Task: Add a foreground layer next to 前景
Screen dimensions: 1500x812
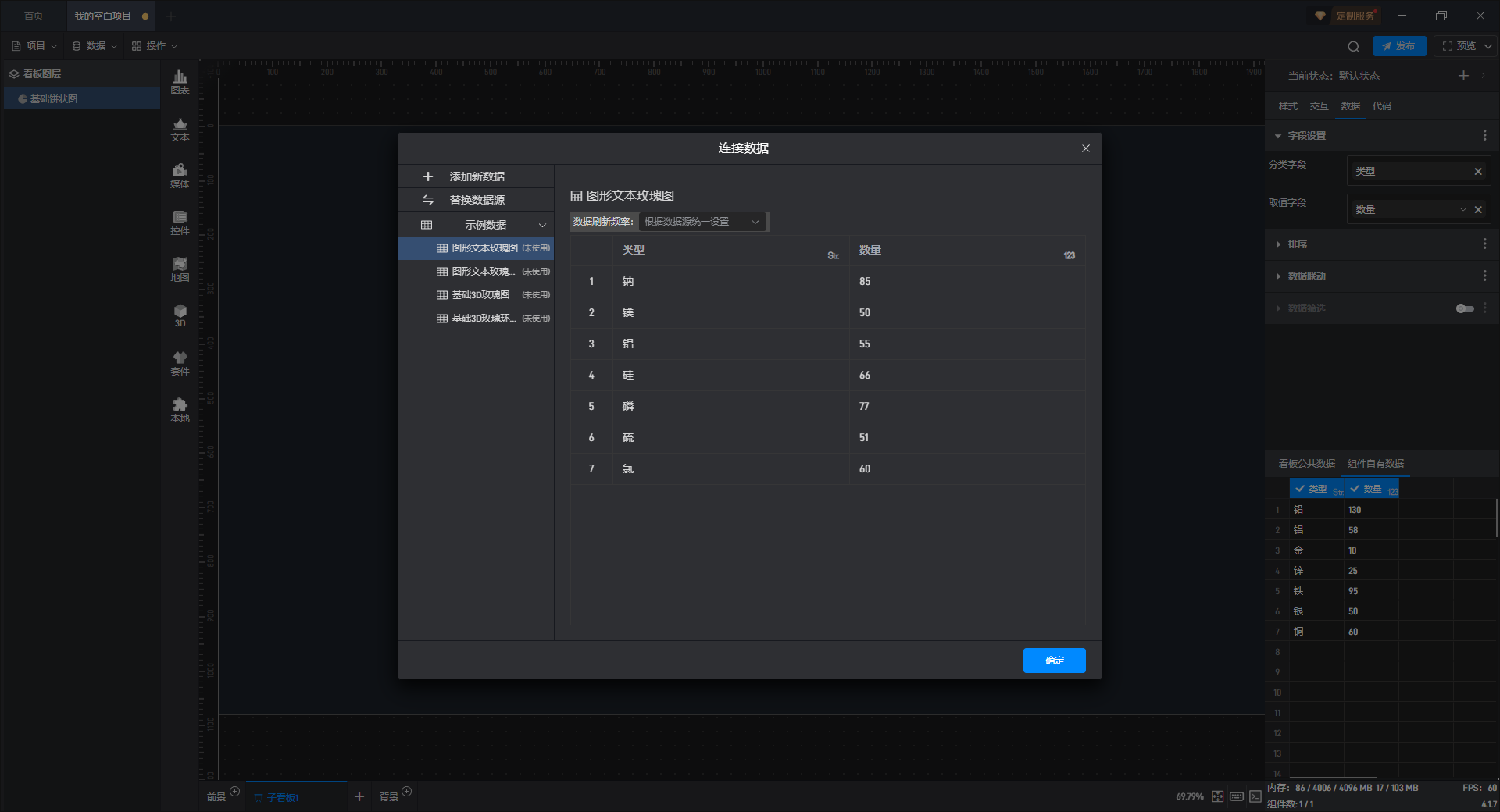Action: pos(235,792)
